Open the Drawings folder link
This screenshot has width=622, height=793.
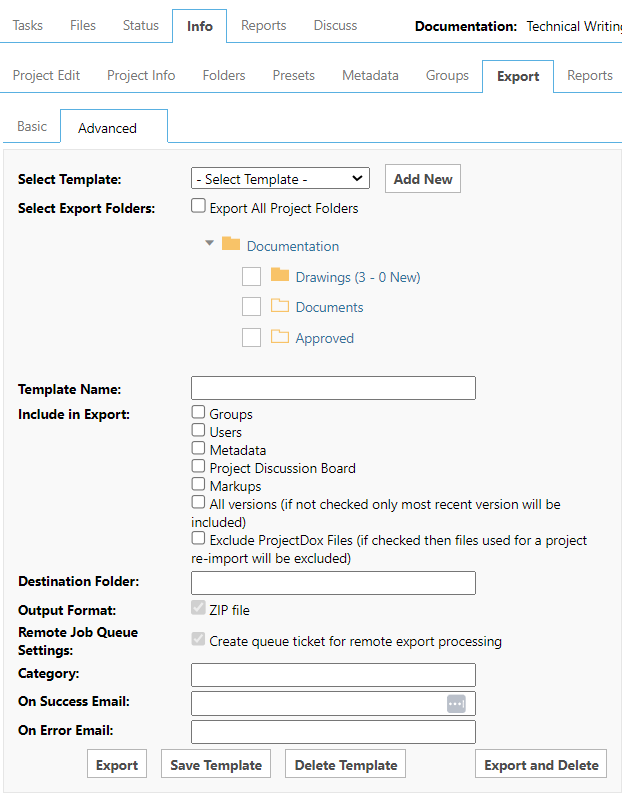[357, 277]
